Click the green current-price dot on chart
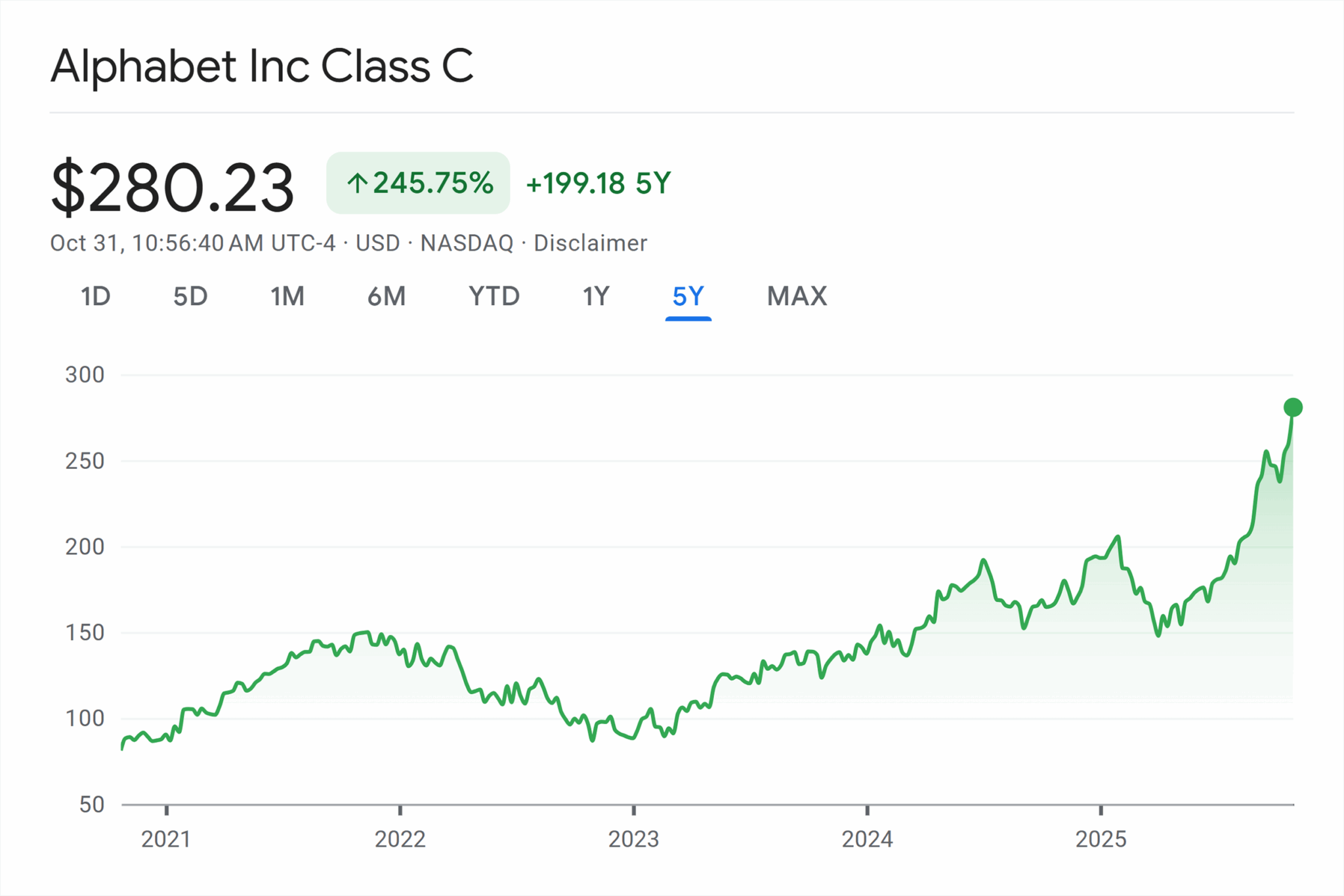Image resolution: width=1344 pixels, height=896 pixels. [x=1293, y=407]
